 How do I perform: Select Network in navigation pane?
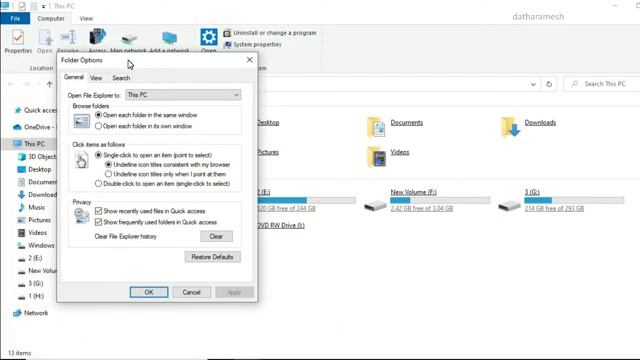[x=31, y=313]
